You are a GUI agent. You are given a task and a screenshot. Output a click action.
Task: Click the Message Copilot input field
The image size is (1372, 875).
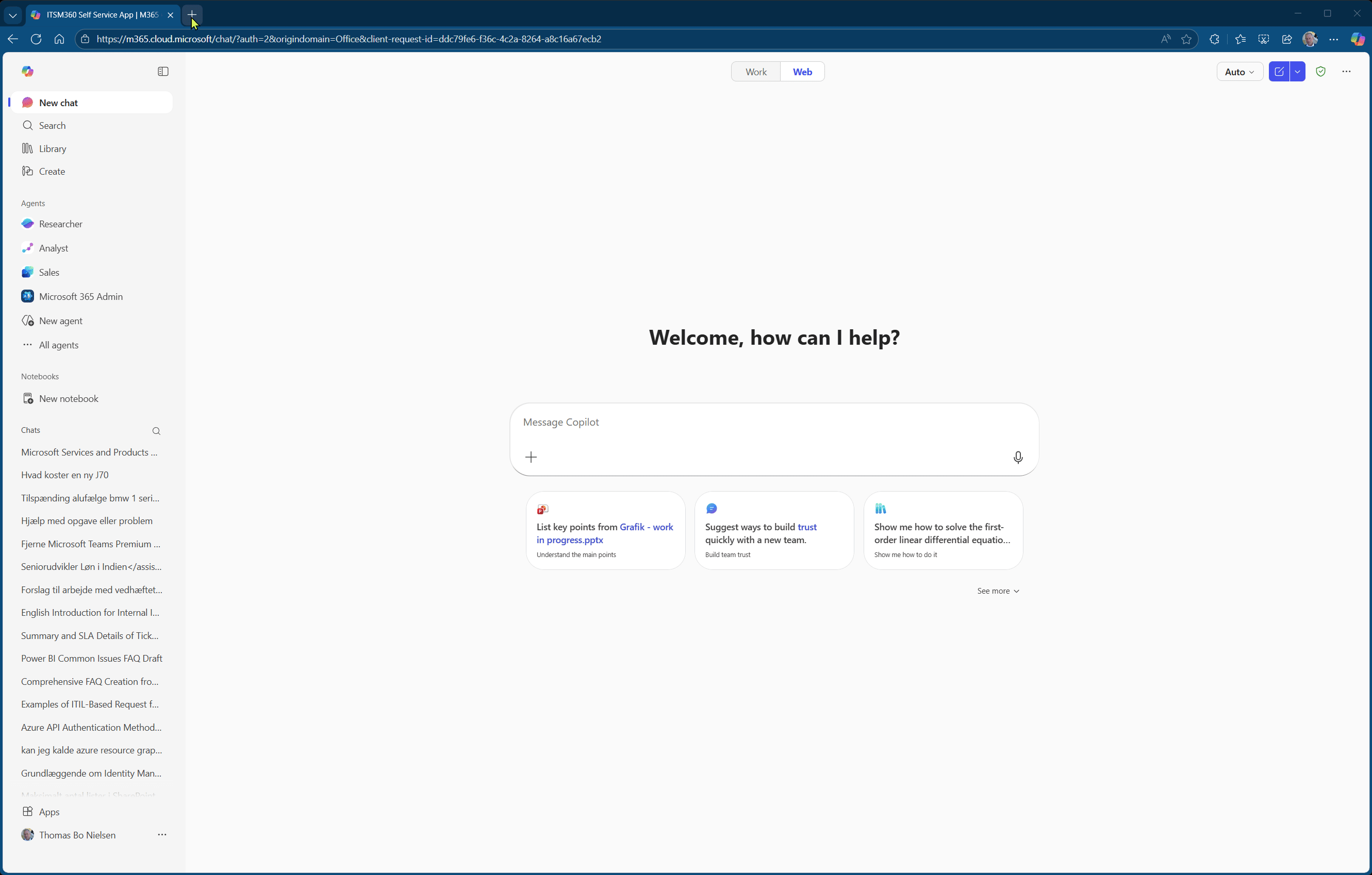point(764,422)
